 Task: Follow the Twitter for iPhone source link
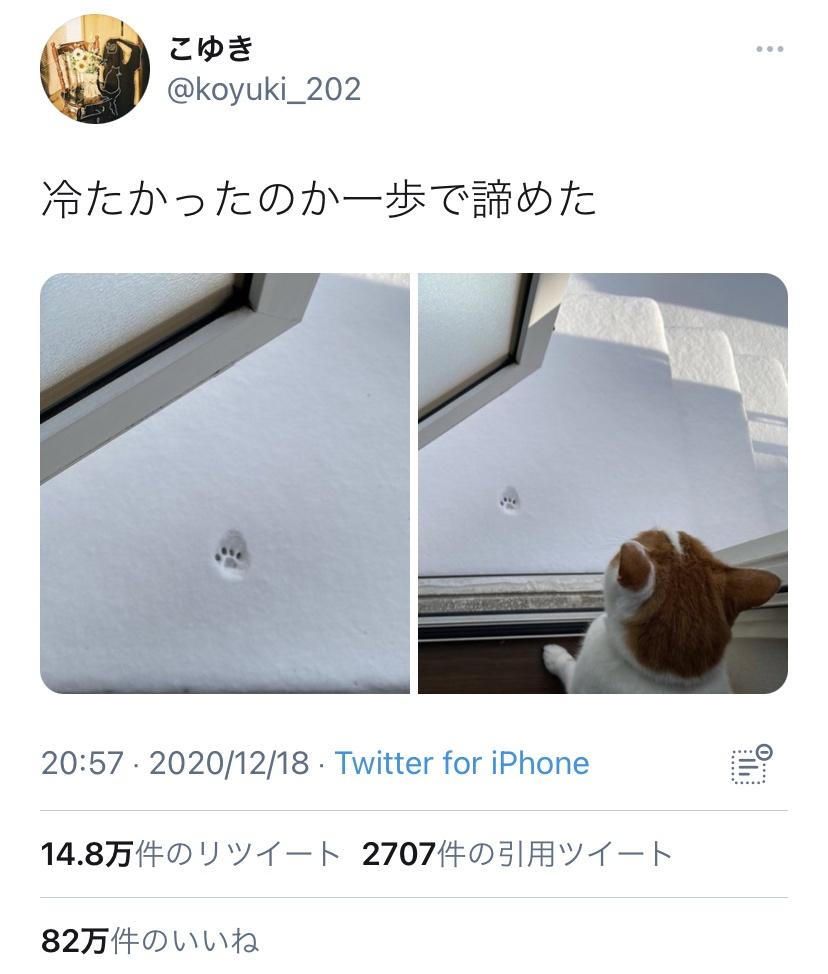pos(462,763)
